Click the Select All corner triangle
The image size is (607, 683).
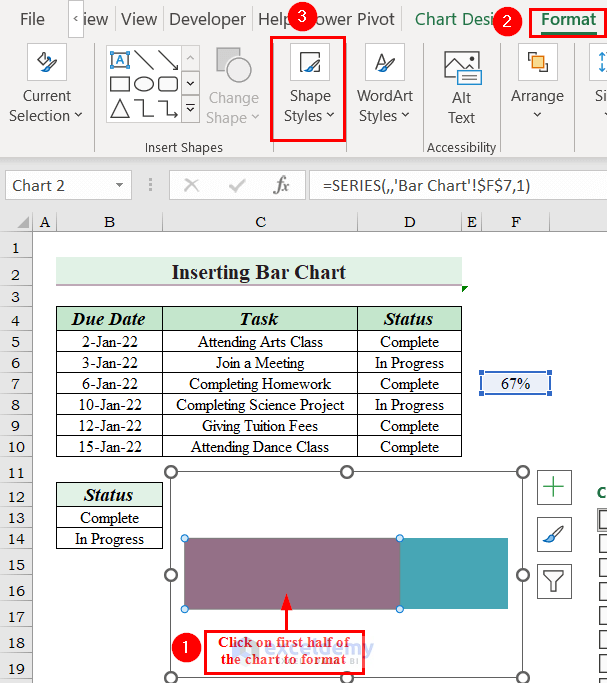coord(23,222)
